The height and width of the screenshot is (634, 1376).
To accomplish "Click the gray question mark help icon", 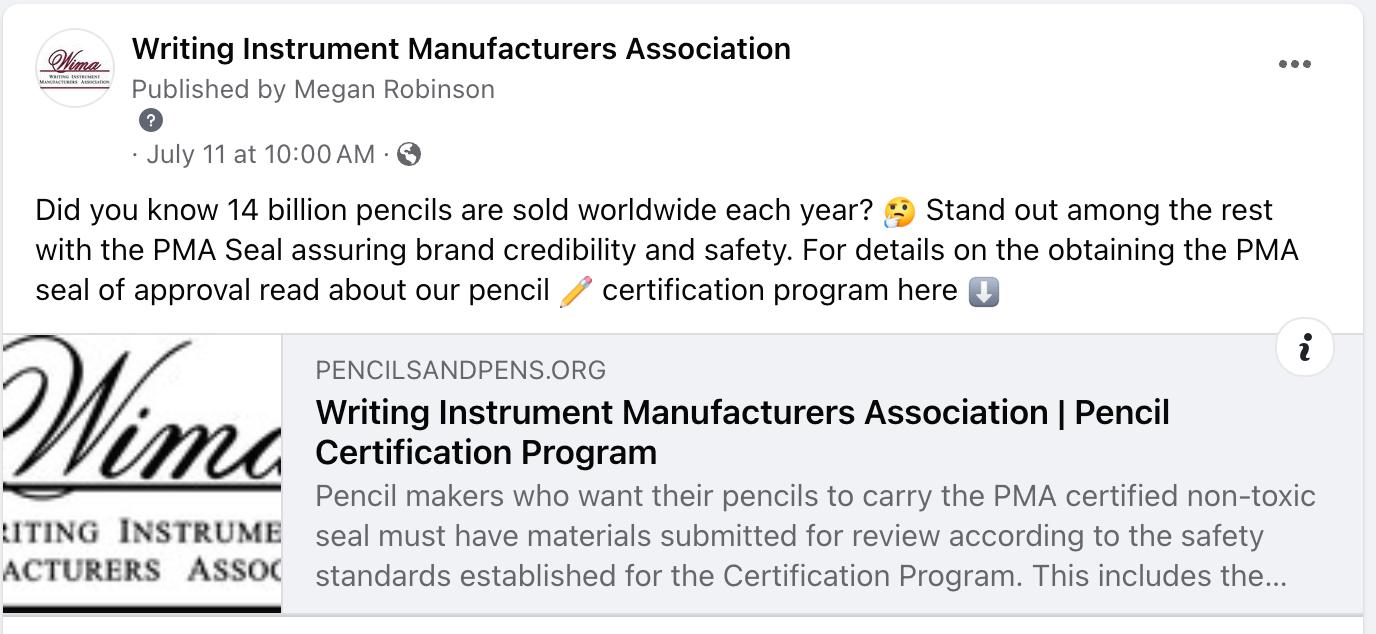I will click(150, 120).
